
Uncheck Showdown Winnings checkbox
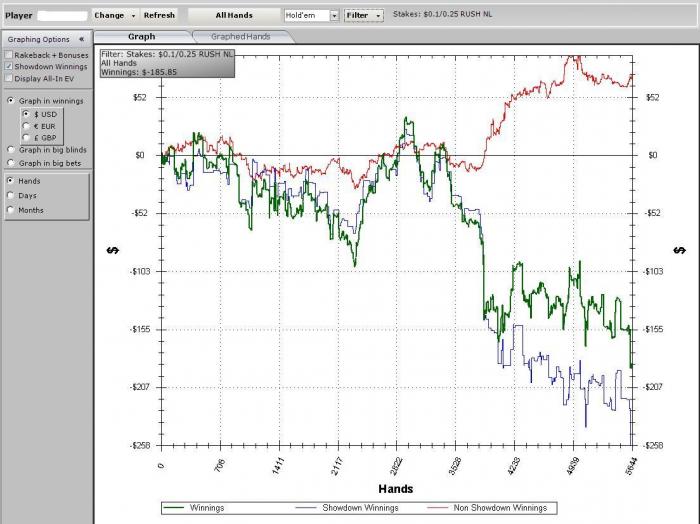9,67
